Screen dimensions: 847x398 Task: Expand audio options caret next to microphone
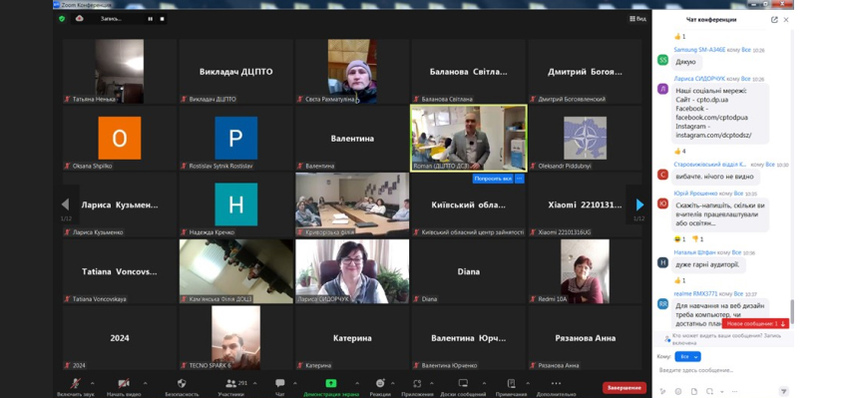tap(92, 383)
